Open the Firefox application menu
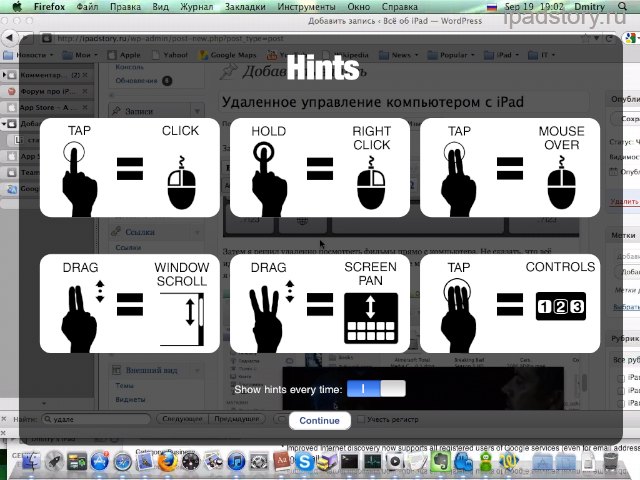This screenshot has height=480, width=640. click(49, 7)
